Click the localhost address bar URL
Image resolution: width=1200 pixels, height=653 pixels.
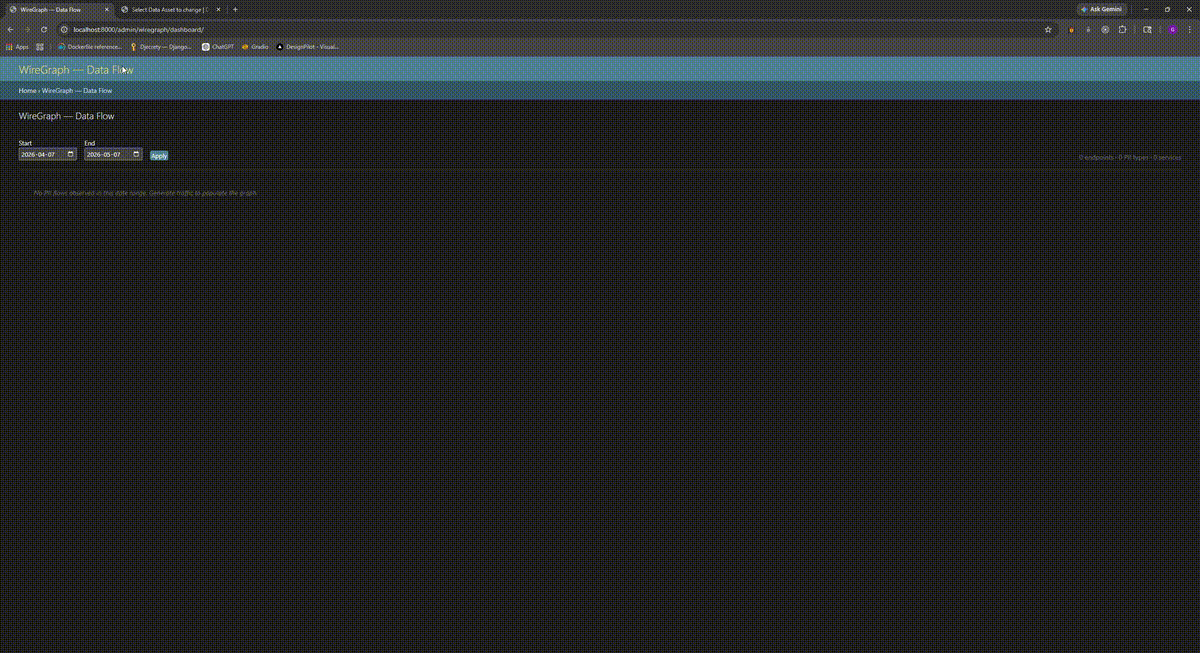pyautogui.click(x=138, y=30)
